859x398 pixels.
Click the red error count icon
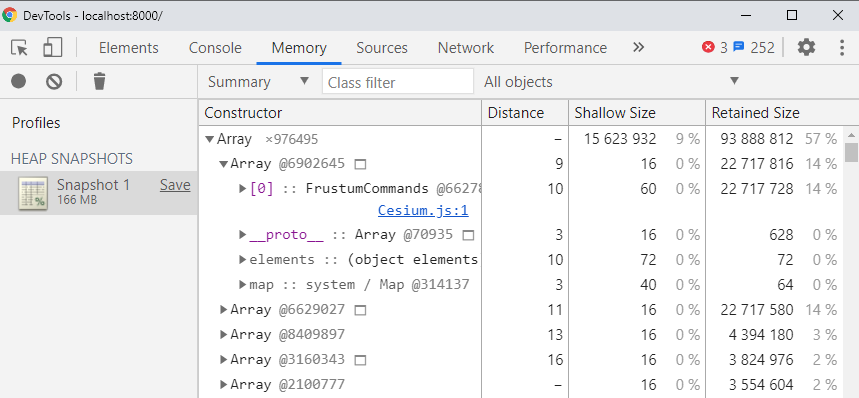coord(708,48)
